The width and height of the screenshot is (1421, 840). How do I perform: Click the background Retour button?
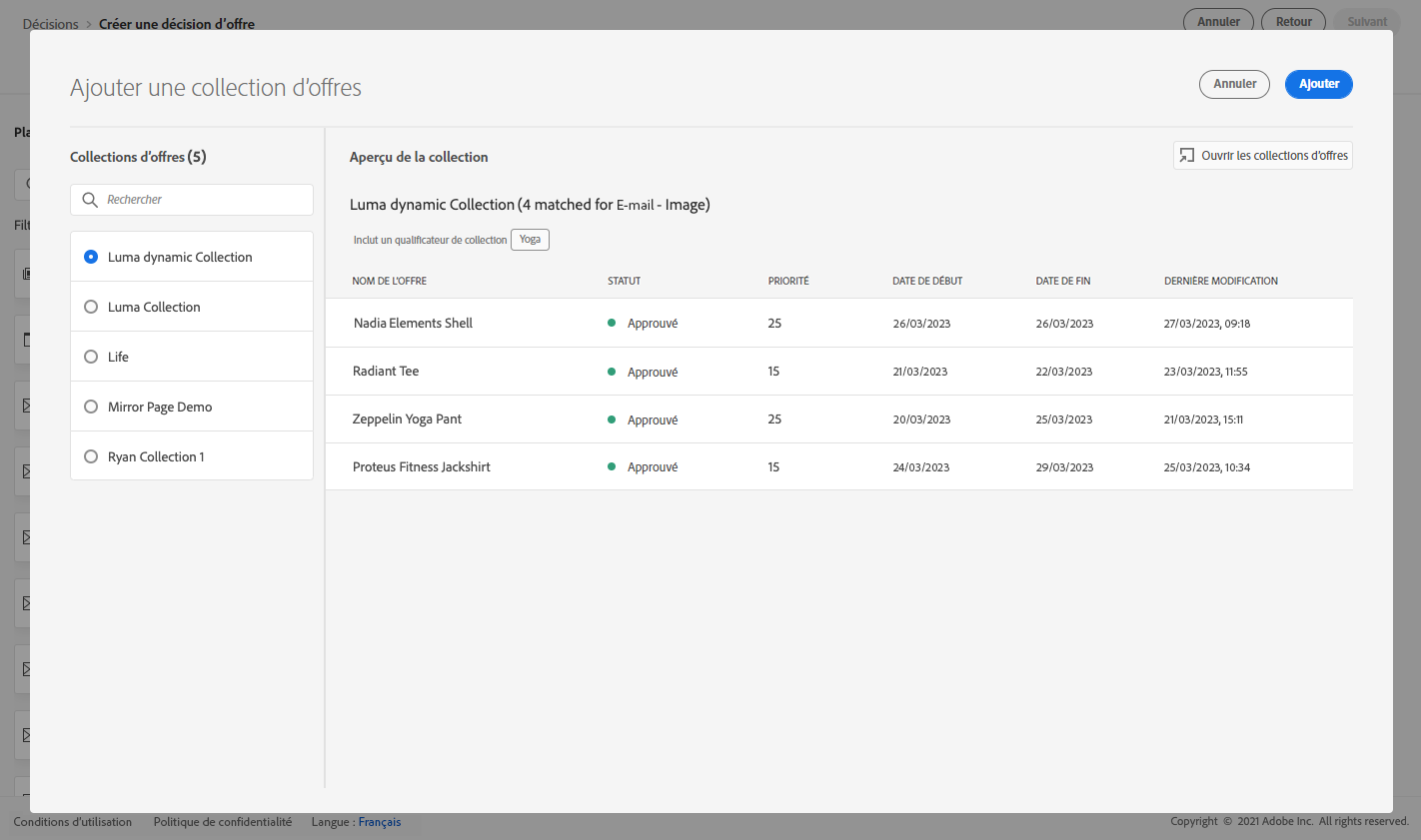(x=1294, y=21)
